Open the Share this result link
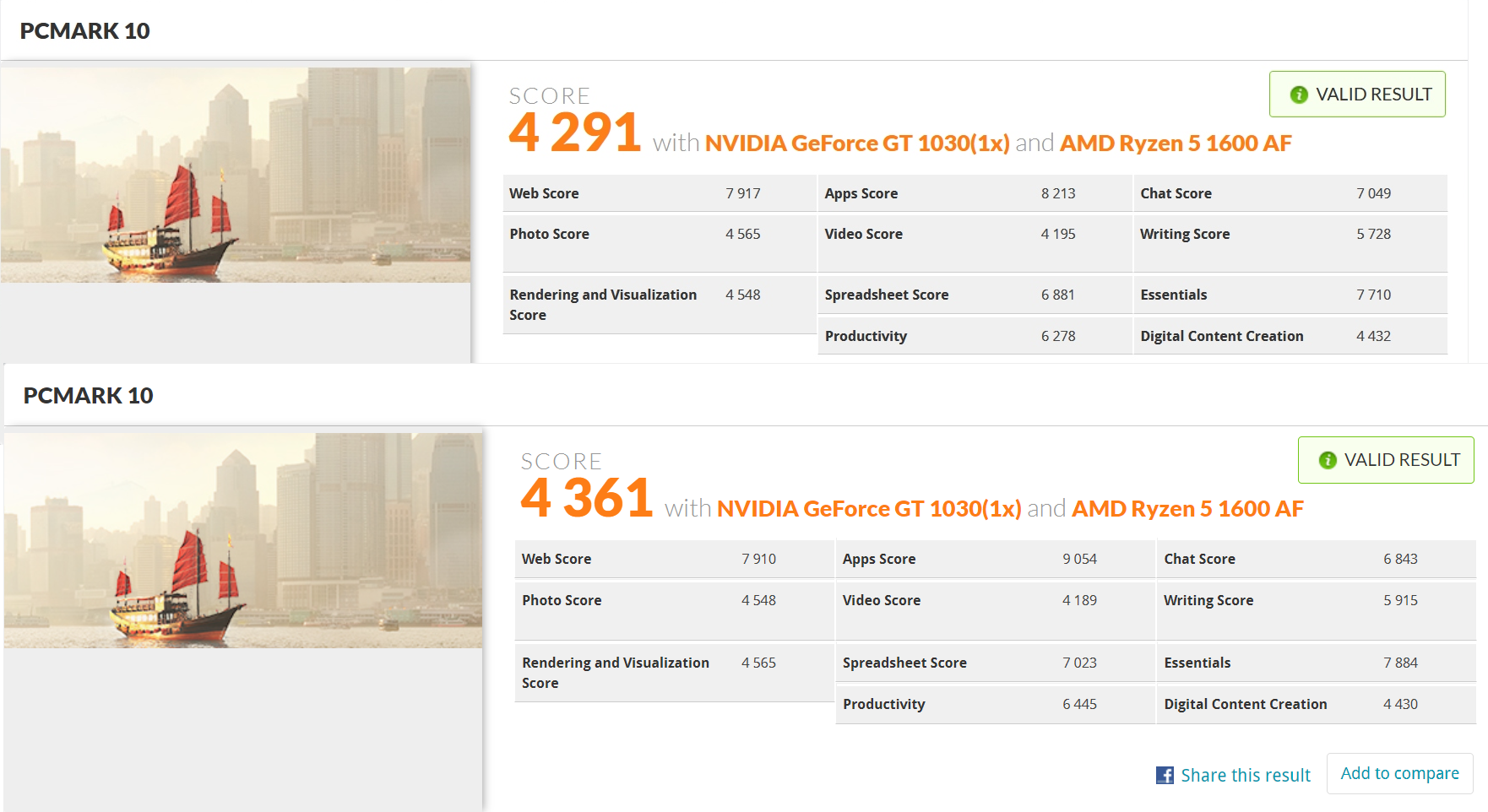The image size is (1488, 812). tap(1245, 775)
